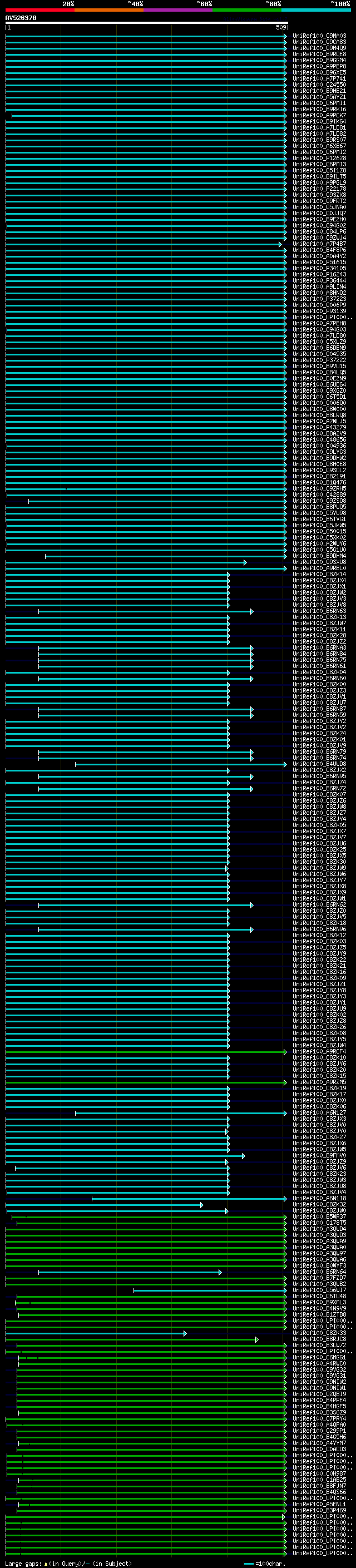Open hit UniRef100_B9RQE8
356x1568 pixels.
pos(319,54)
